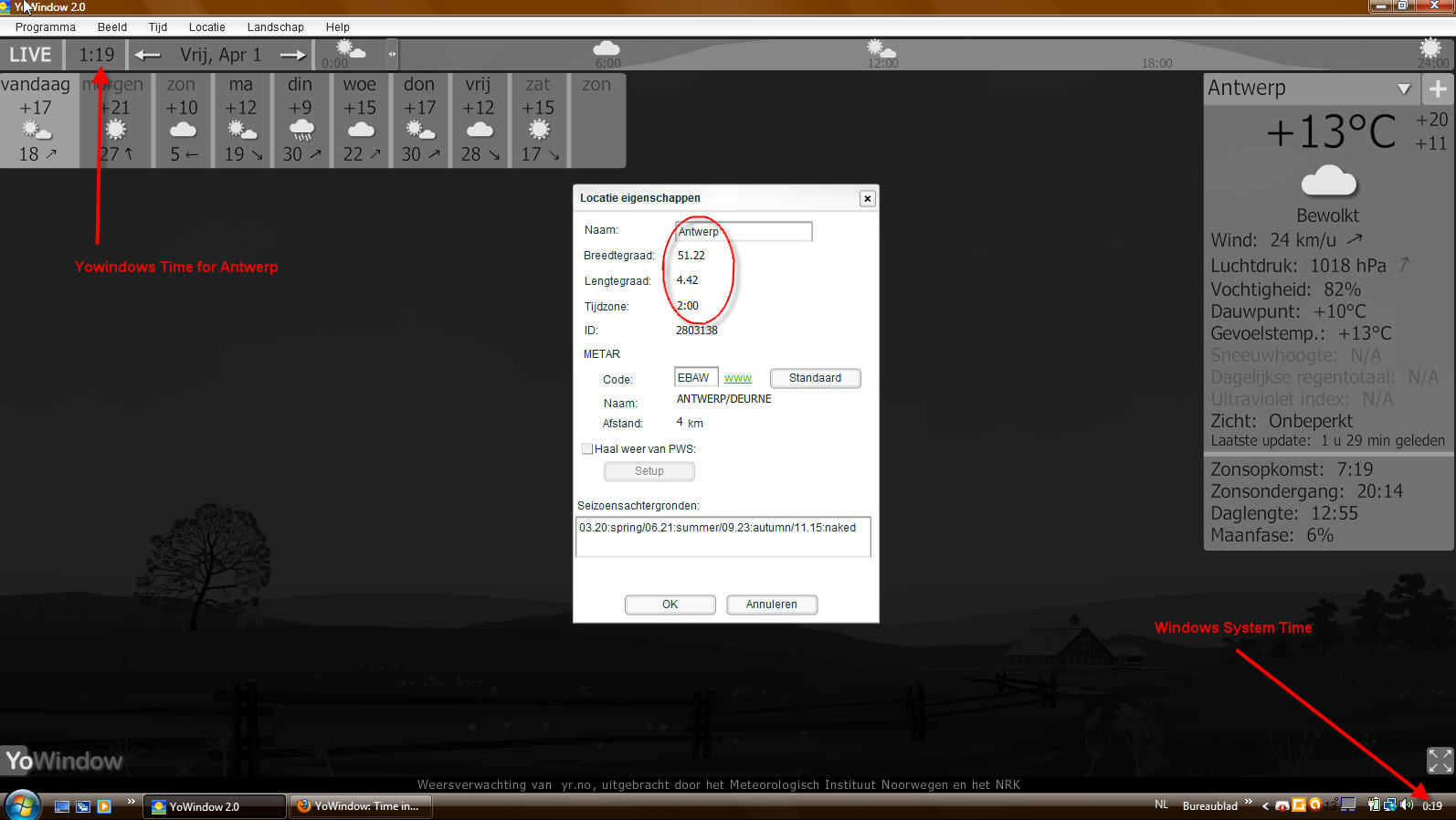
Task: Open the Tijd menu
Action: (x=158, y=26)
